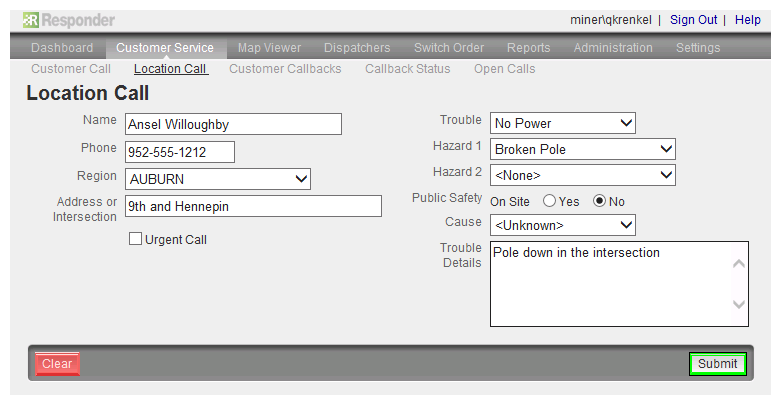Image resolution: width=781 pixels, height=405 pixels.
Task: Submit the location call form
Action: [717, 364]
